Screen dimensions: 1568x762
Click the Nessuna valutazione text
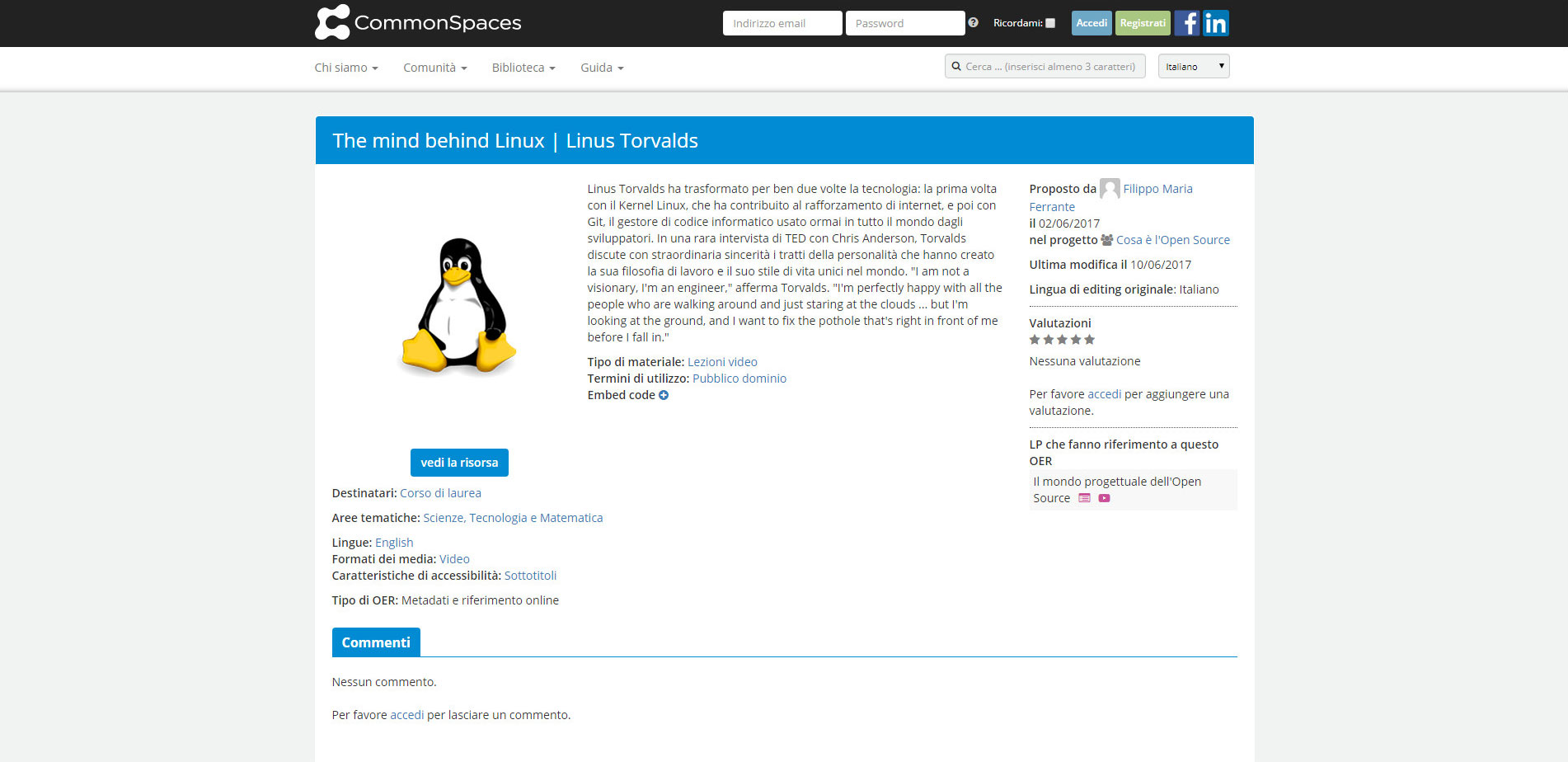pos(1084,361)
